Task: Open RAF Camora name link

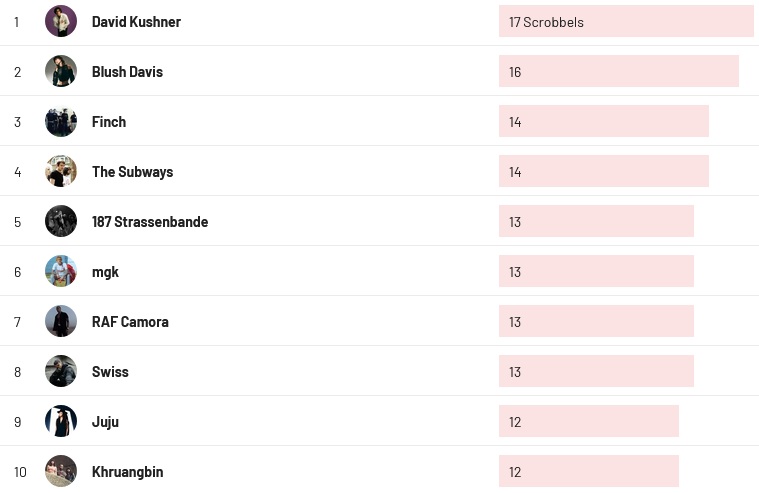Action: (x=130, y=322)
